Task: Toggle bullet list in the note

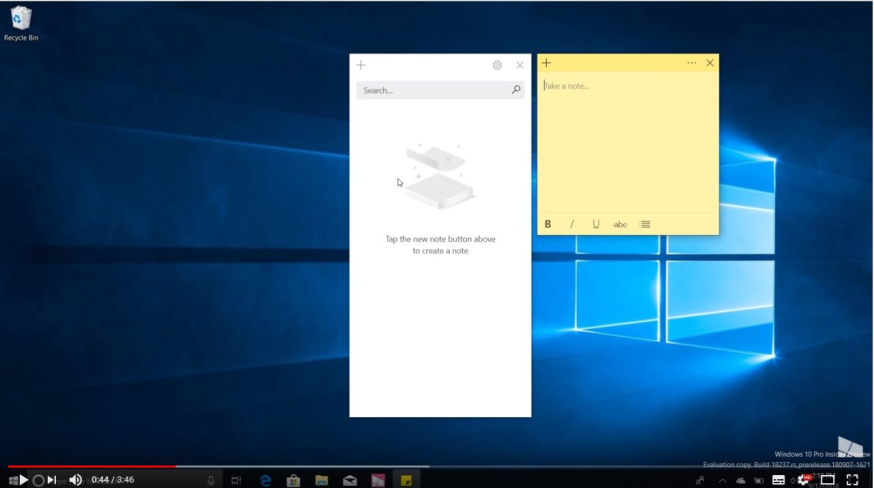Action: point(645,224)
